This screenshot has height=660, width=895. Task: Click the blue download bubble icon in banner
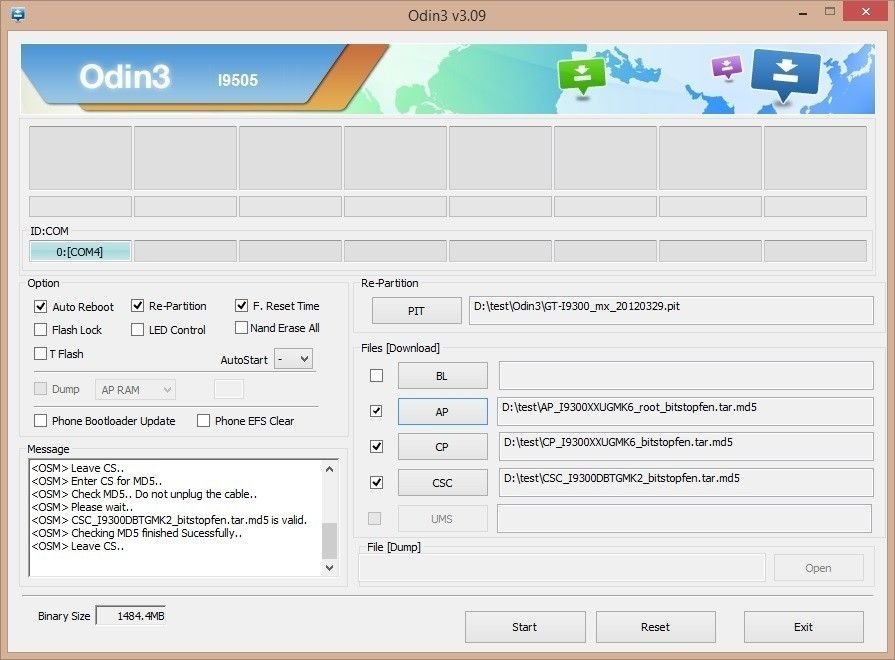click(x=785, y=74)
